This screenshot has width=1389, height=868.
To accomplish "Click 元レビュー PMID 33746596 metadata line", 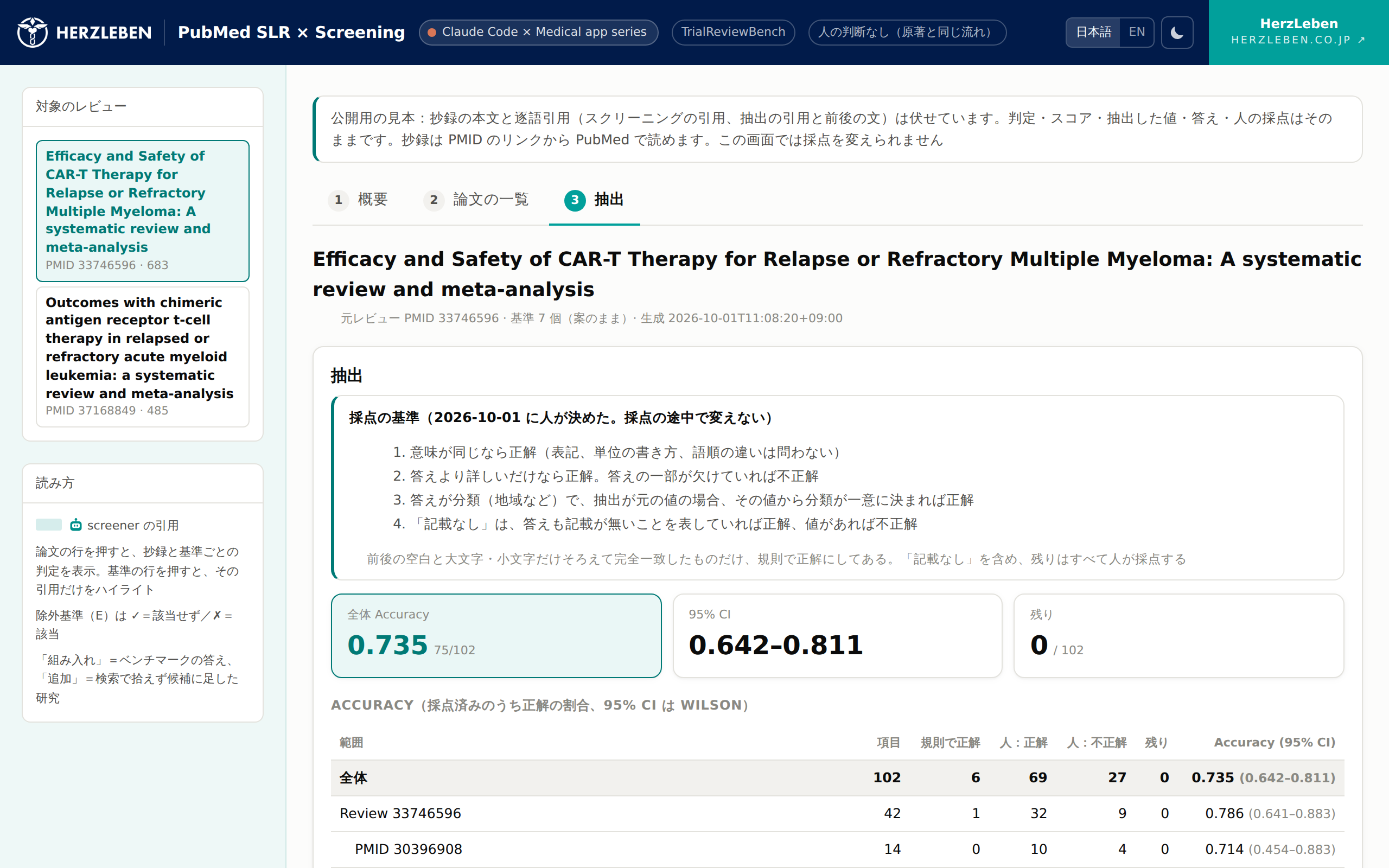I will tap(591, 318).
